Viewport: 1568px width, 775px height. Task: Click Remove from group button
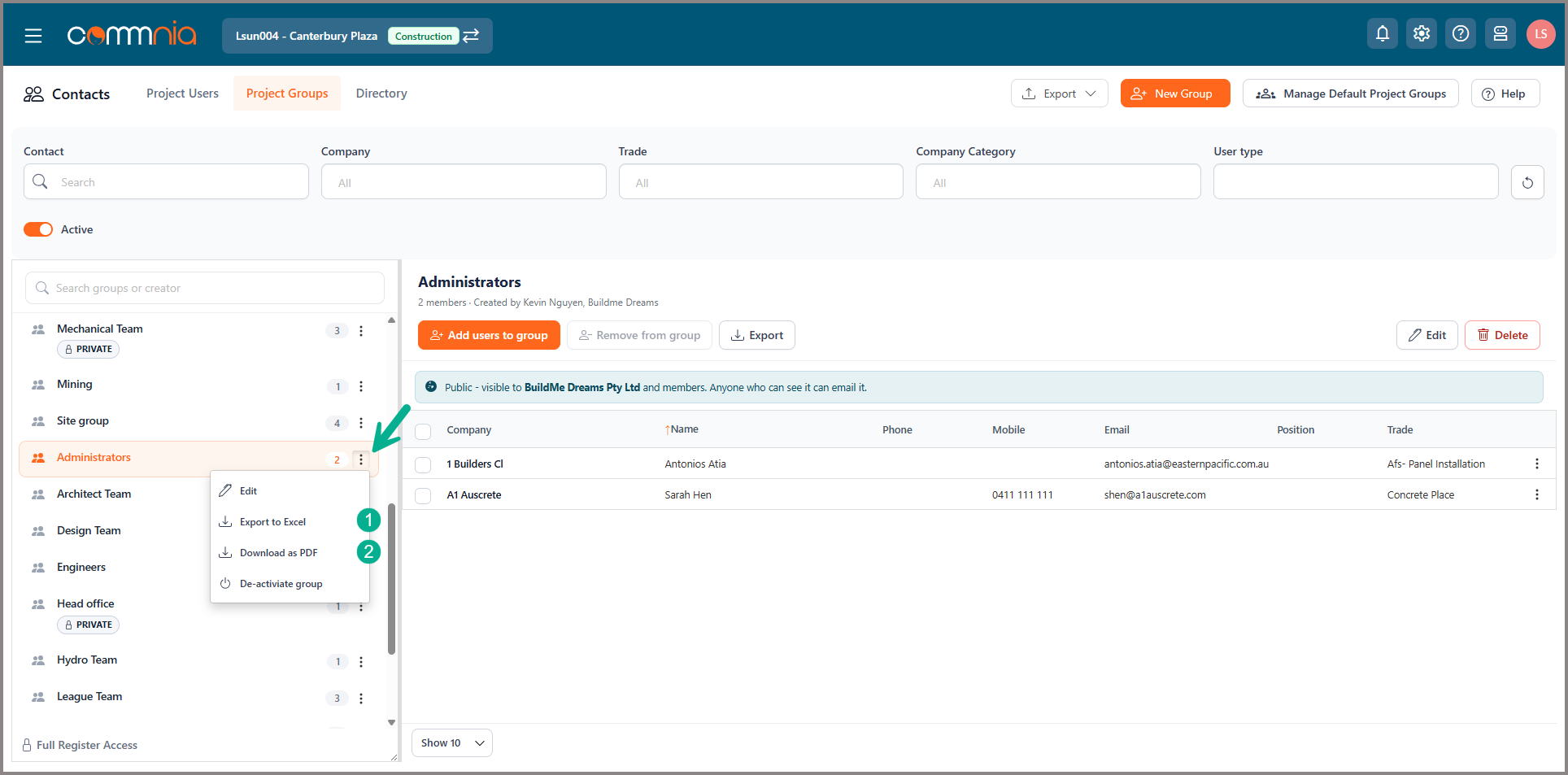click(x=639, y=335)
